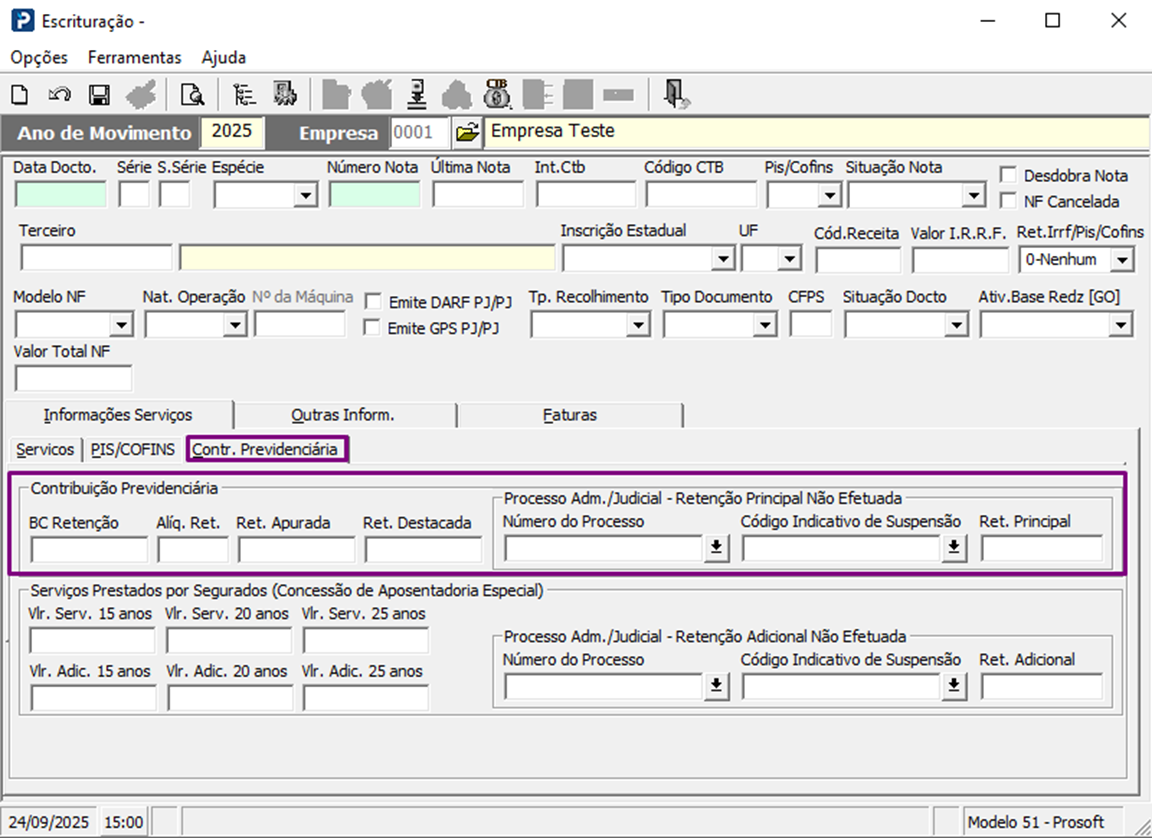Open the Ret.Irrf/Pis/Cofins dropdown showing 0-Nenhum

tap(1122, 260)
